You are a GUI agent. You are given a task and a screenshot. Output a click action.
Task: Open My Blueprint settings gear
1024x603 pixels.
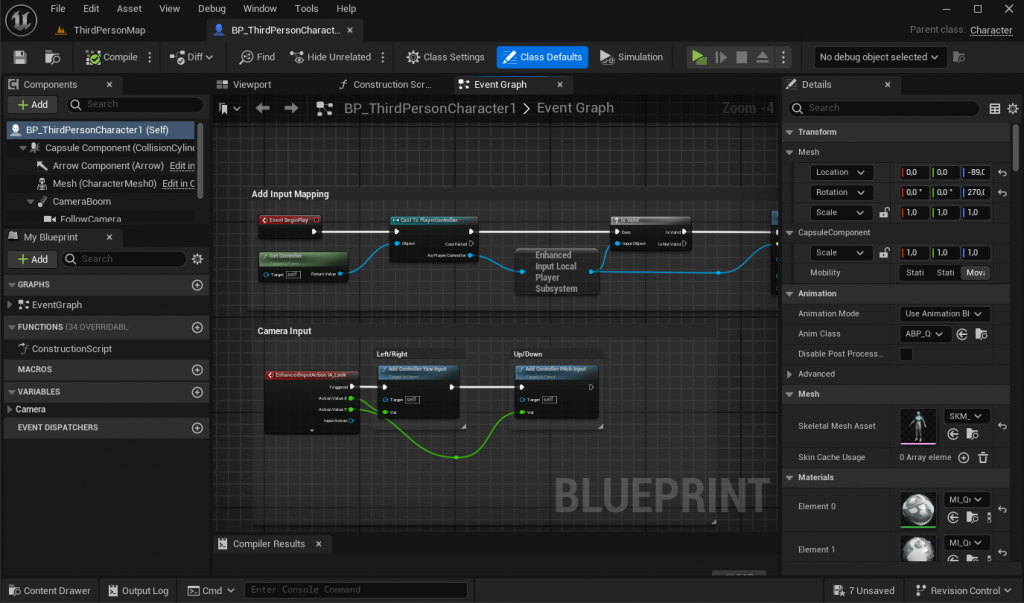(x=197, y=259)
